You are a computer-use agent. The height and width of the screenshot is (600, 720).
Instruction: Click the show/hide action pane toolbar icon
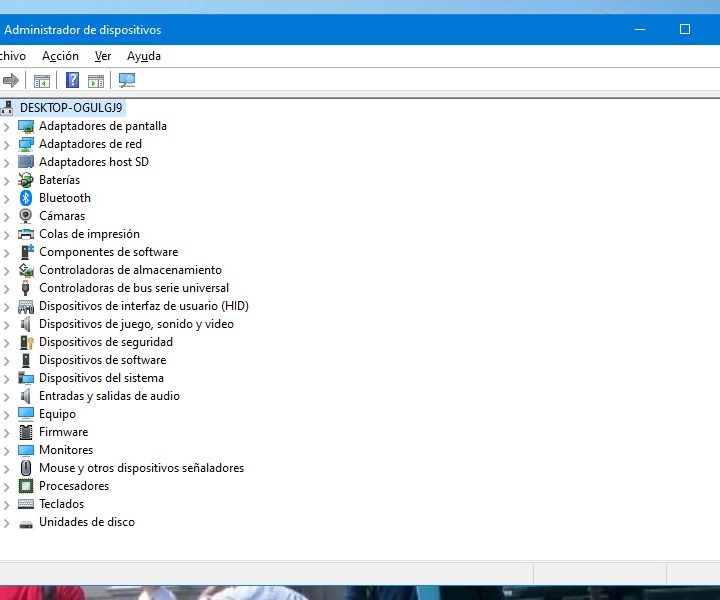coord(96,81)
